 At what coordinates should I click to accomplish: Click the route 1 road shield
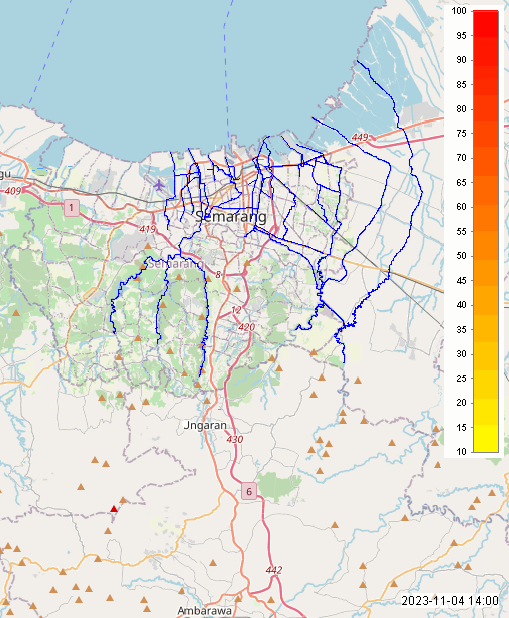coord(71,207)
